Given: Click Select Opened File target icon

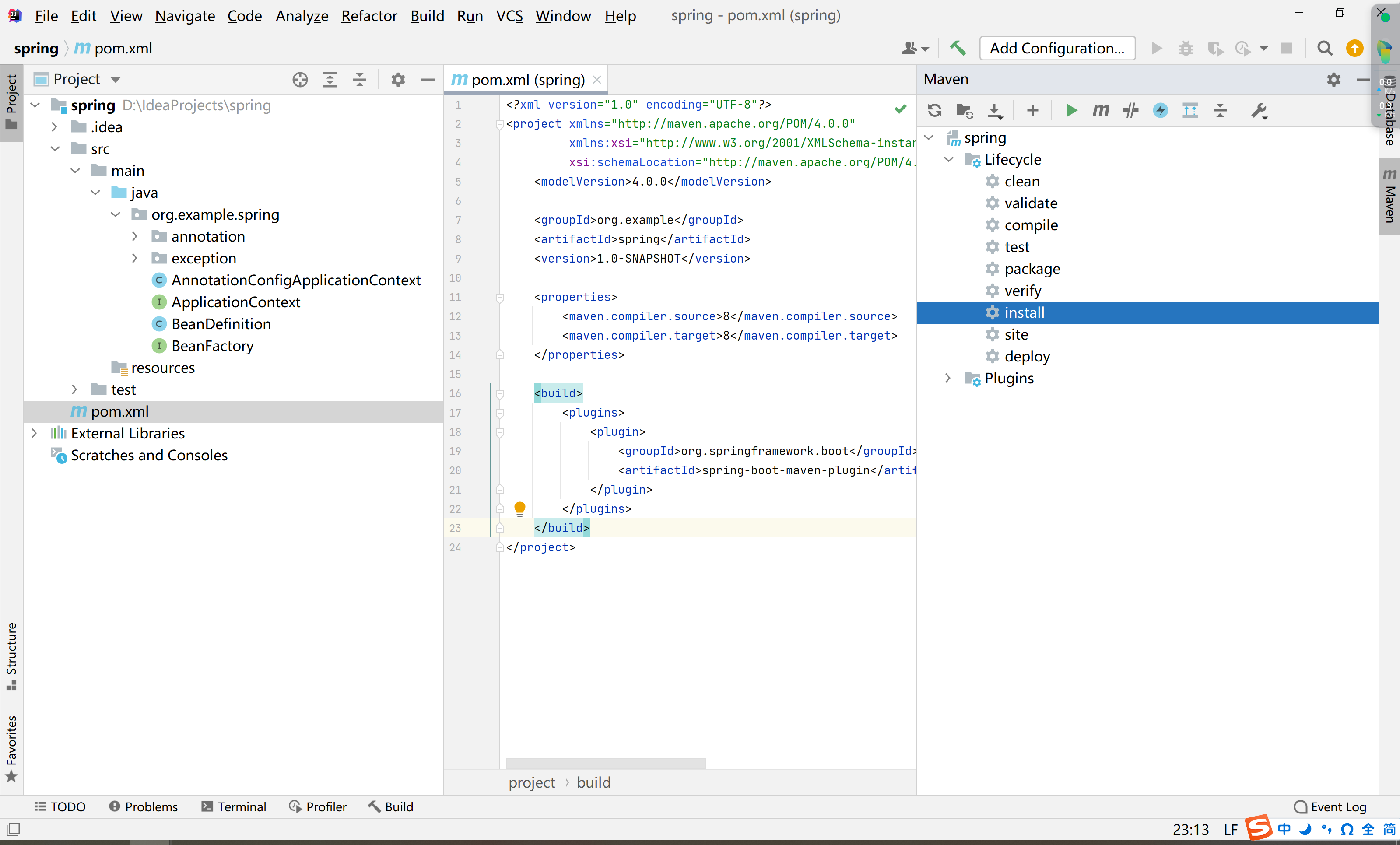Looking at the screenshot, I should pyautogui.click(x=300, y=80).
